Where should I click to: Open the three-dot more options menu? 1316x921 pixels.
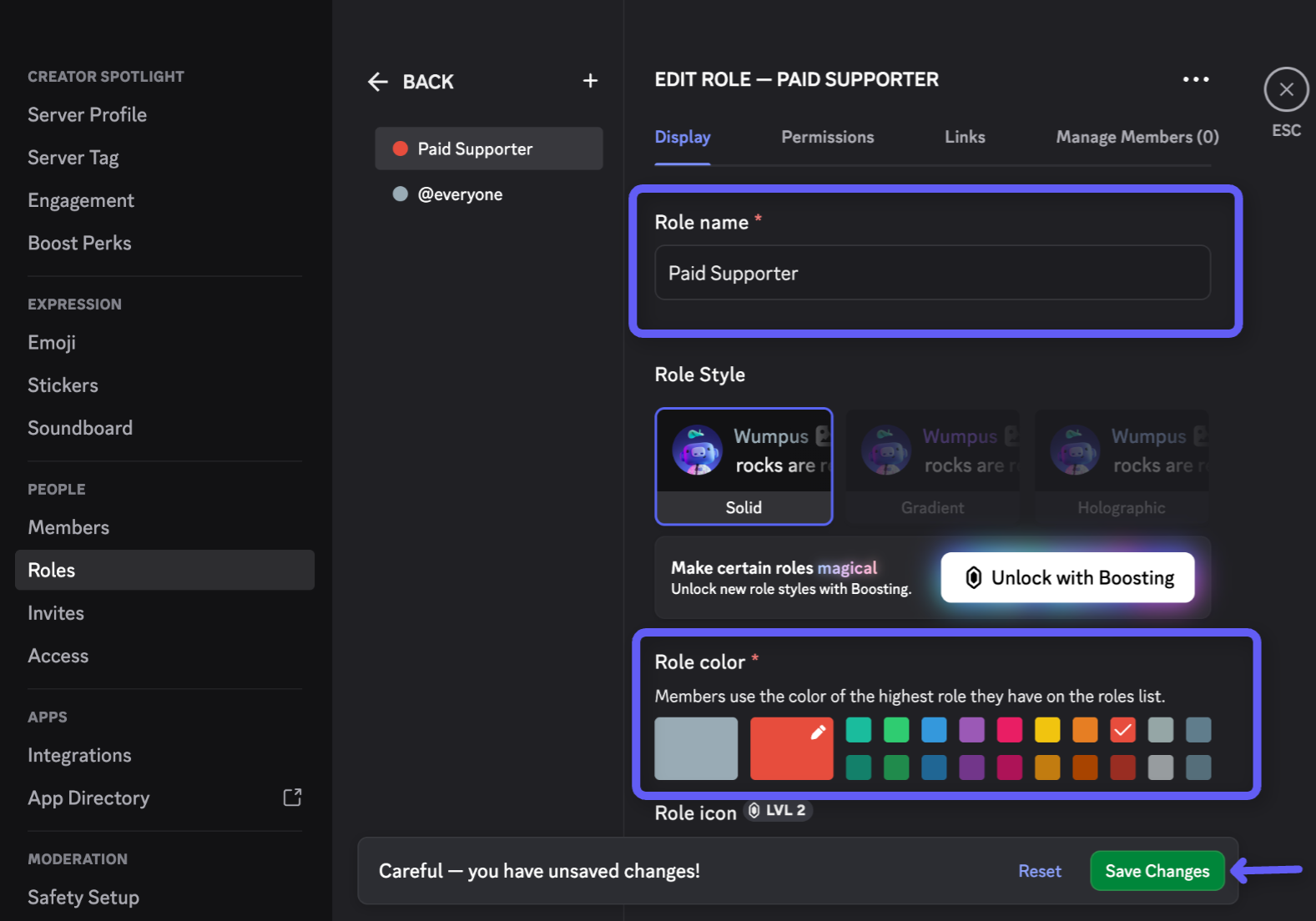point(1195,79)
